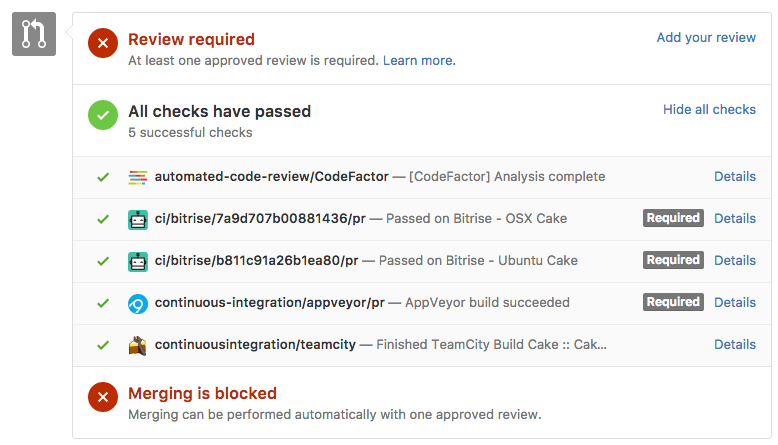
Task: View Details for Bitrise Ubuntu Cake check
Action: point(735,260)
